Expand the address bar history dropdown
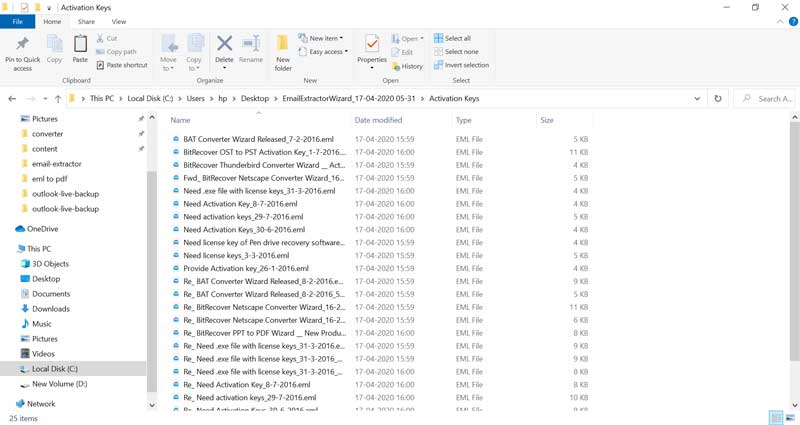This screenshot has height=425, width=800. click(x=697, y=98)
